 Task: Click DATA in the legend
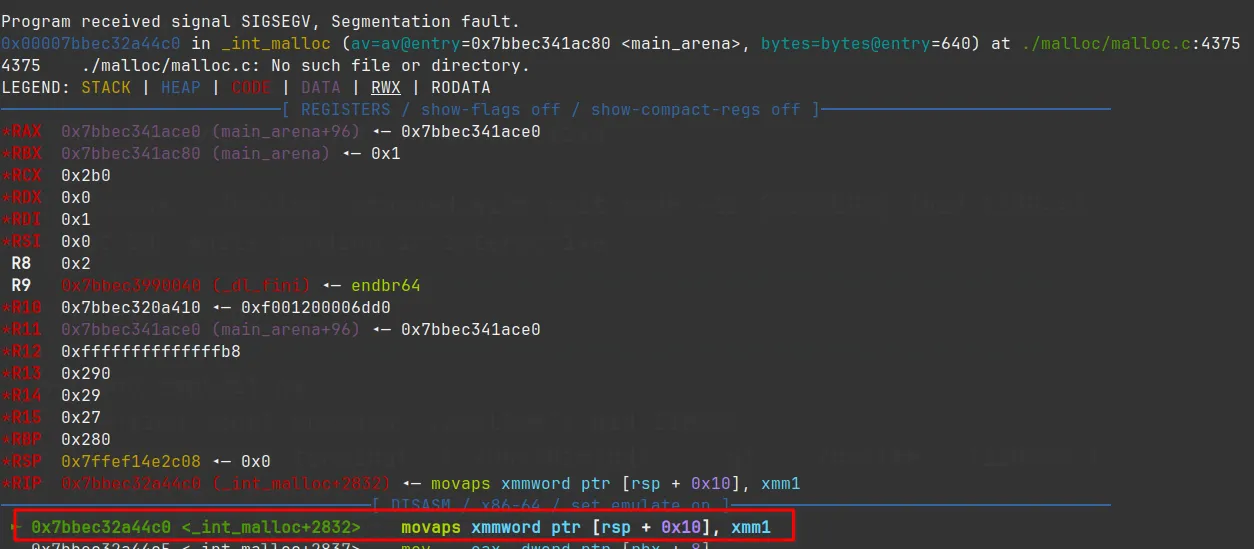tap(321, 87)
